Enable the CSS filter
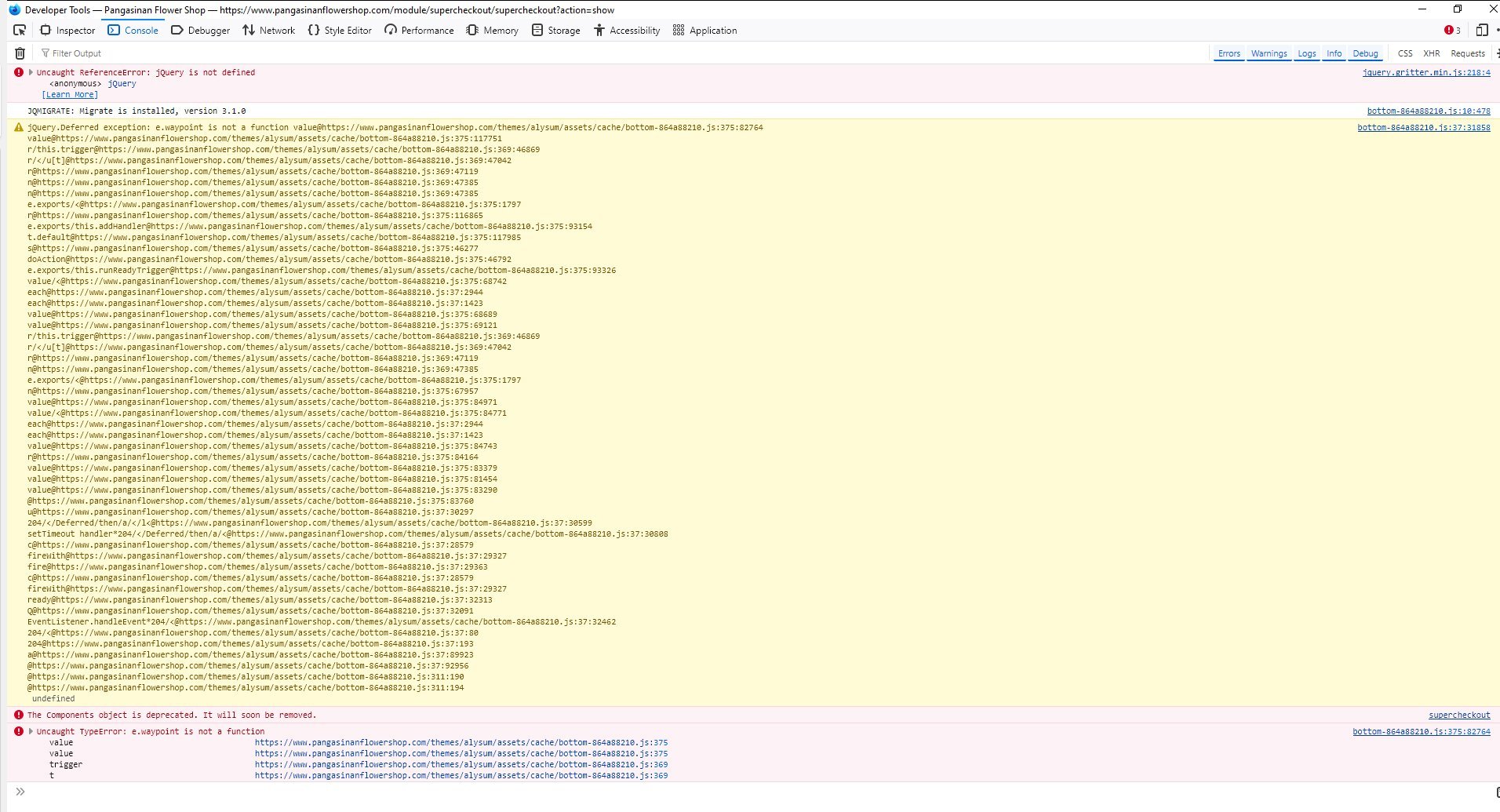The width and height of the screenshot is (1500, 812). (x=1405, y=53)
